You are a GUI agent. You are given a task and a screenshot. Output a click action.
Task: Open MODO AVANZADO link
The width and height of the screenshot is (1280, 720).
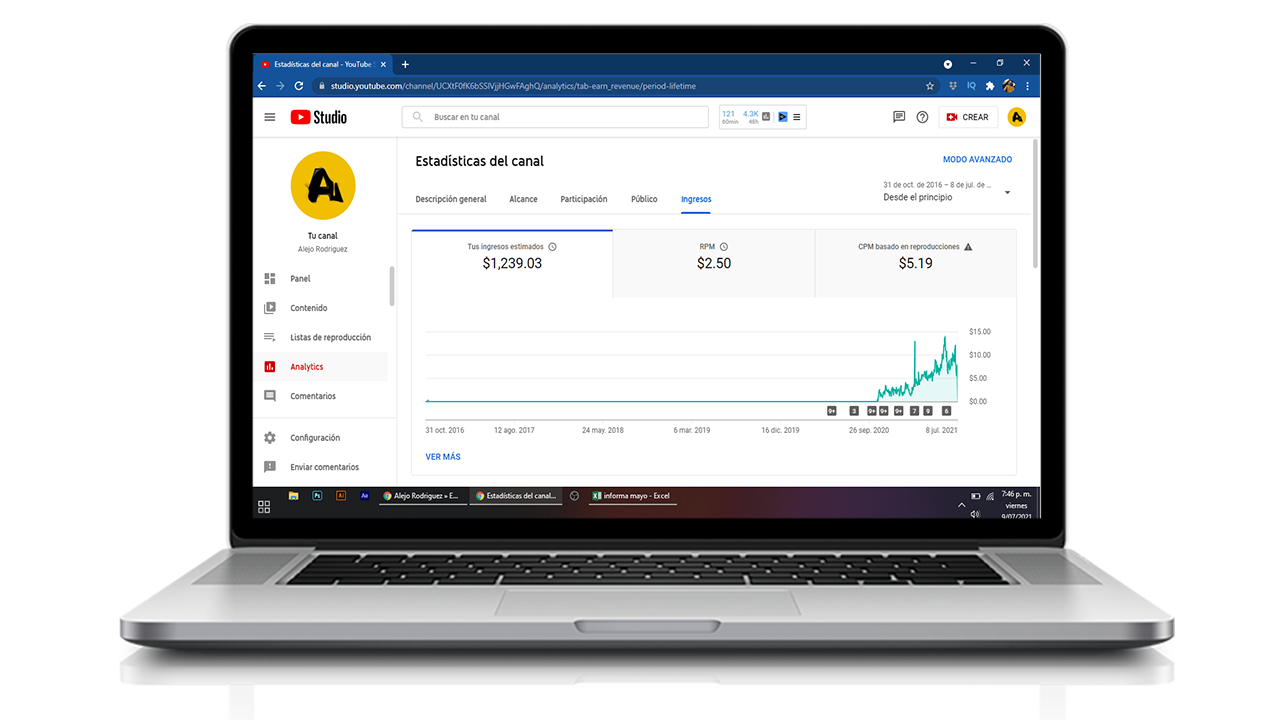[x=977, y=160]
